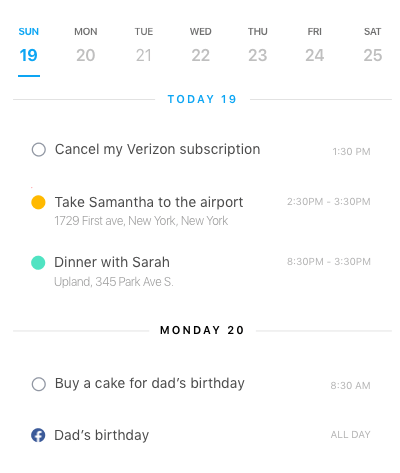Click the 1729 First ave address

coord(141,221)
